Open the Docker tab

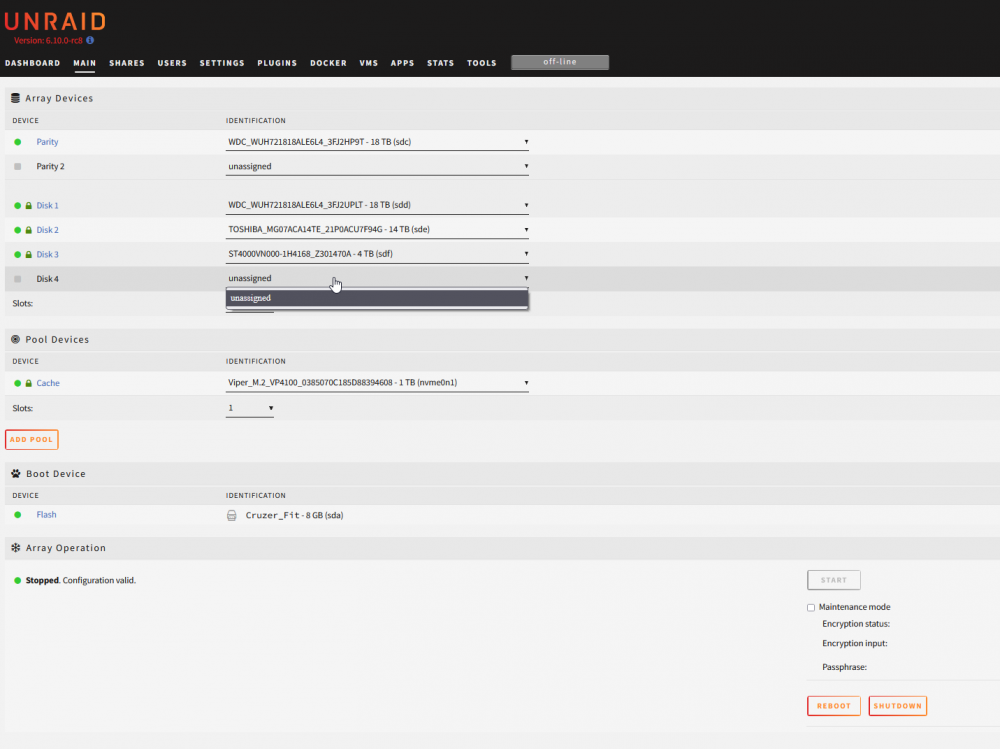[328, 63]
